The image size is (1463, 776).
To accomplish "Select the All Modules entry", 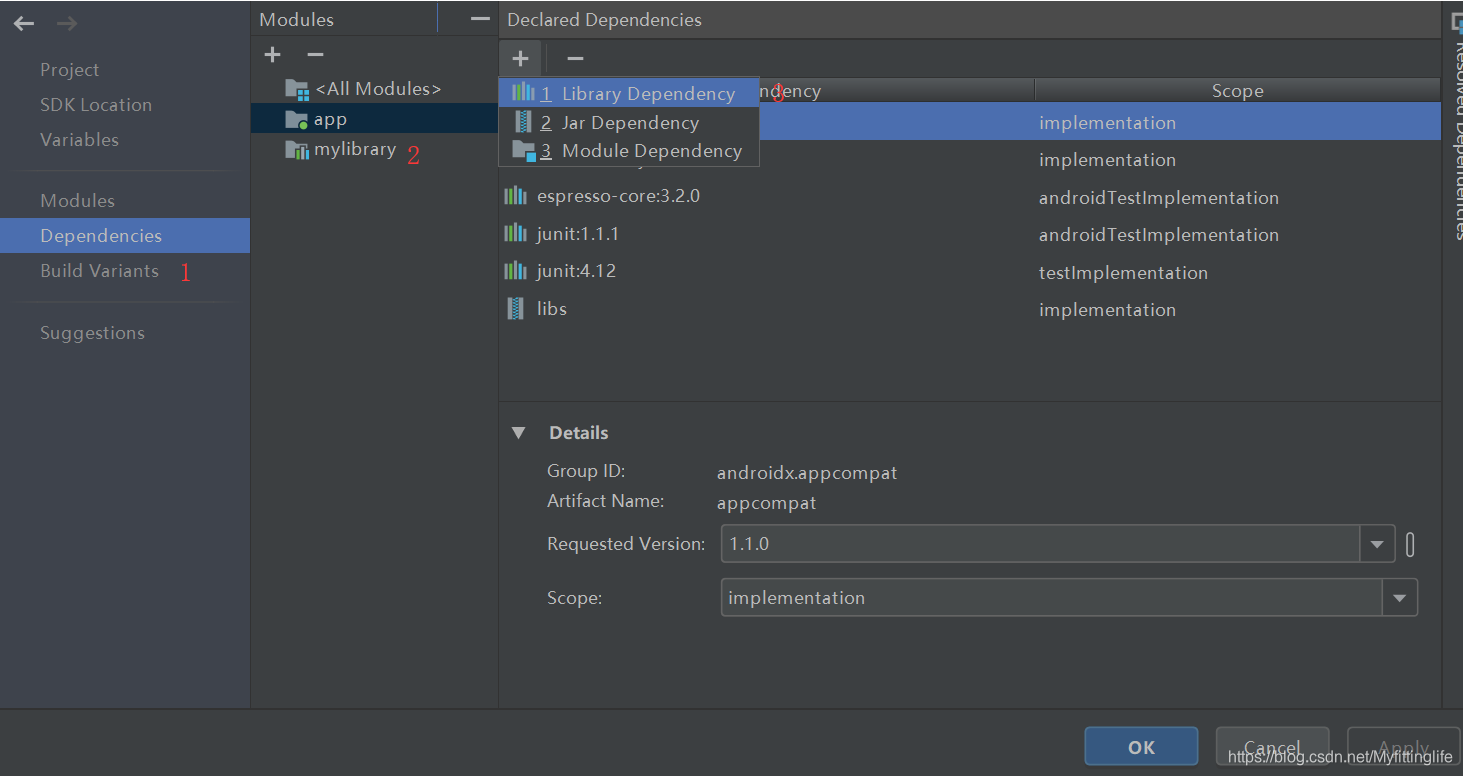I will click(x=374, y=89).
